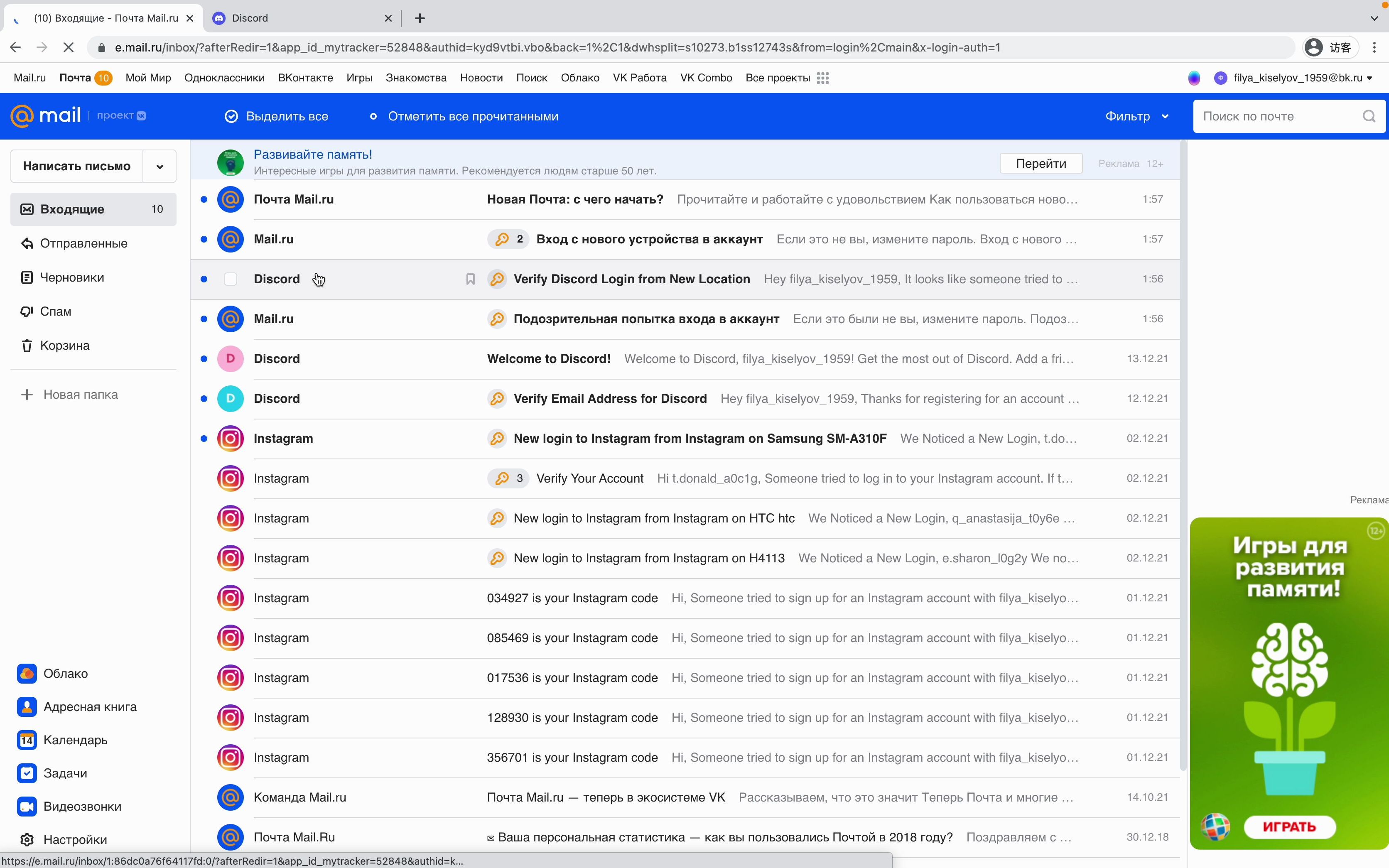Open the Спам folder
1389x868 pixels.
[93, 312]
